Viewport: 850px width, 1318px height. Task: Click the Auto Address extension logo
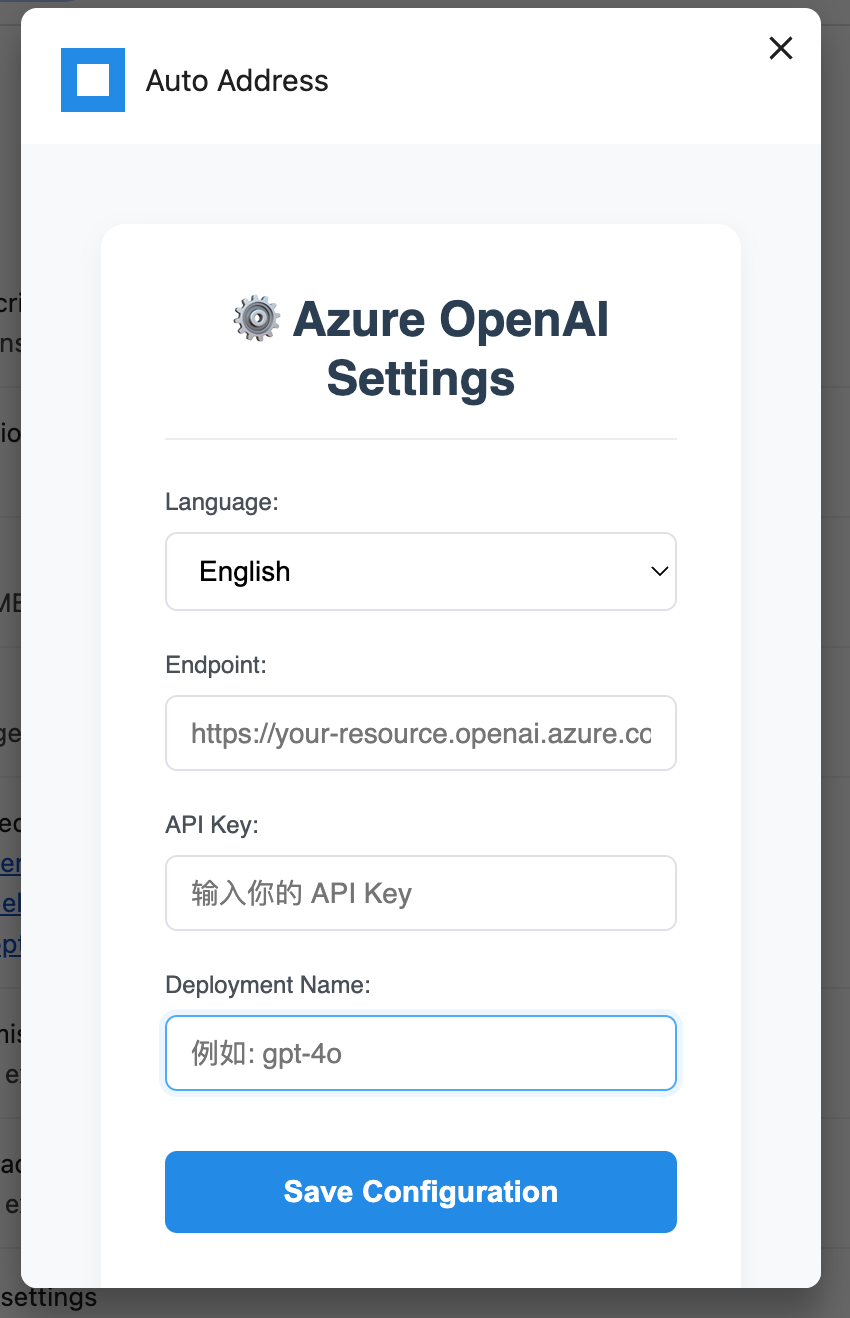(x=93, y=80)
